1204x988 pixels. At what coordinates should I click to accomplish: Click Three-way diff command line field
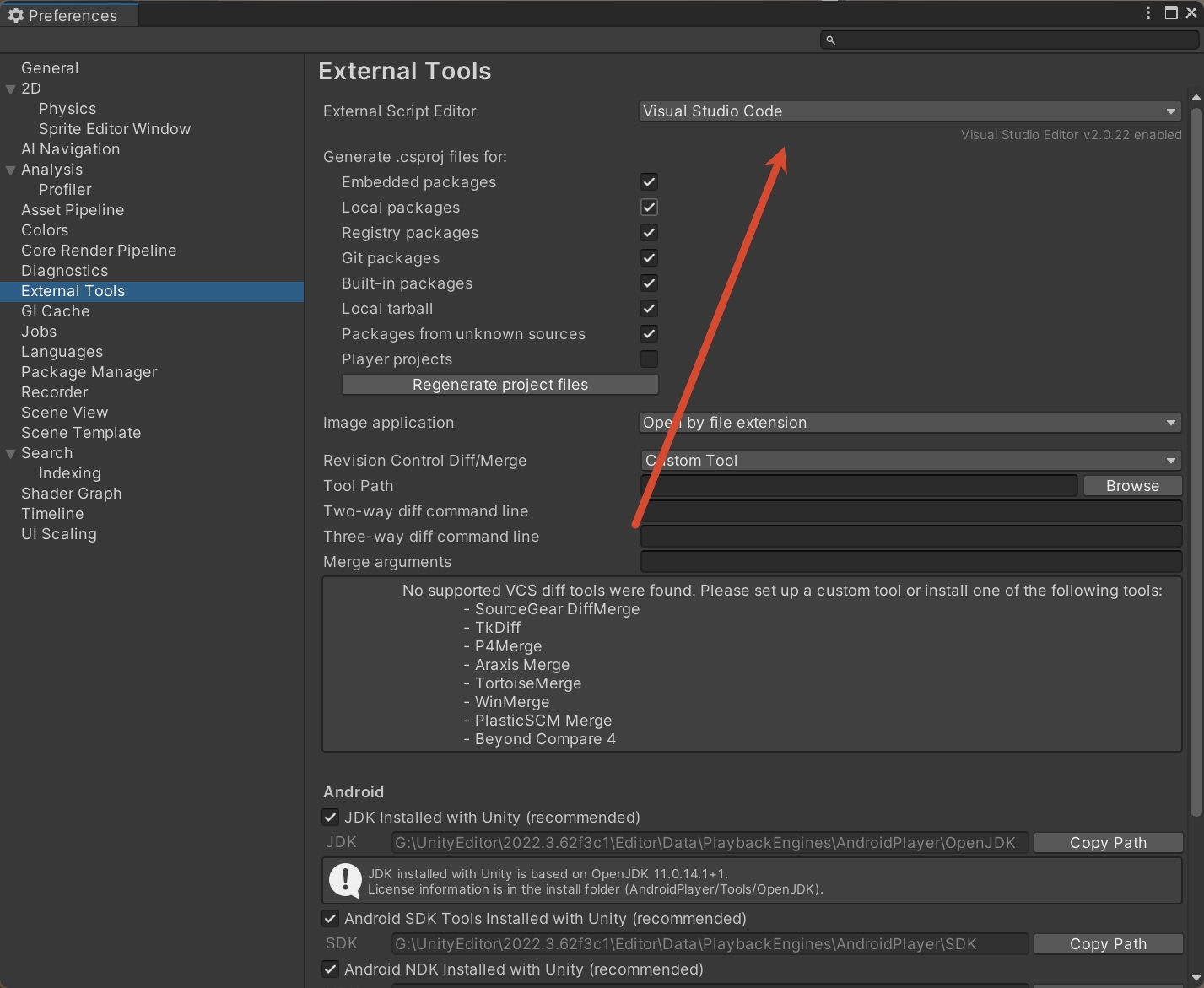coord(911,537)
